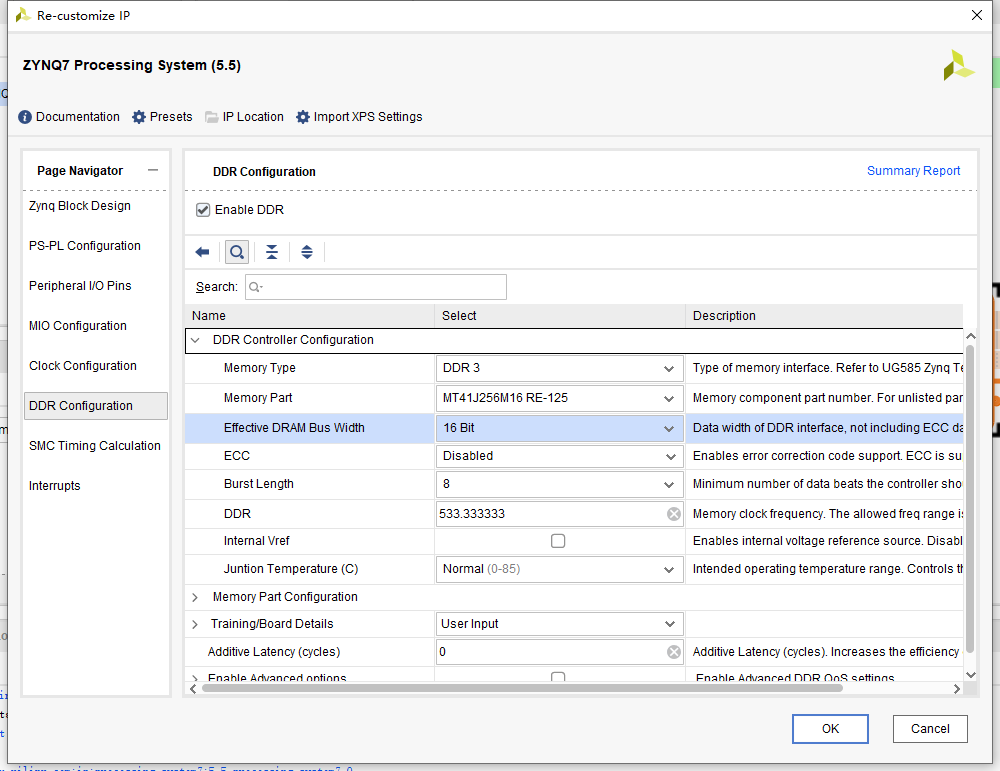The width and height of the screenshot is (1000, 771).
Task: Toggle Enable Advanced options checkbox
Action: (558, 677)
